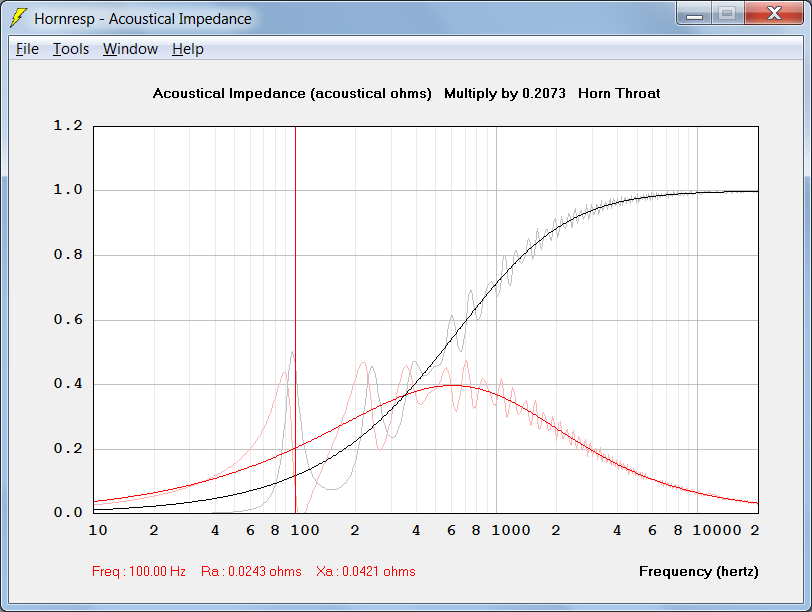Click the 1.0 vertical axis label
This screenshot has width=812, height=612.
pos(68,190)
